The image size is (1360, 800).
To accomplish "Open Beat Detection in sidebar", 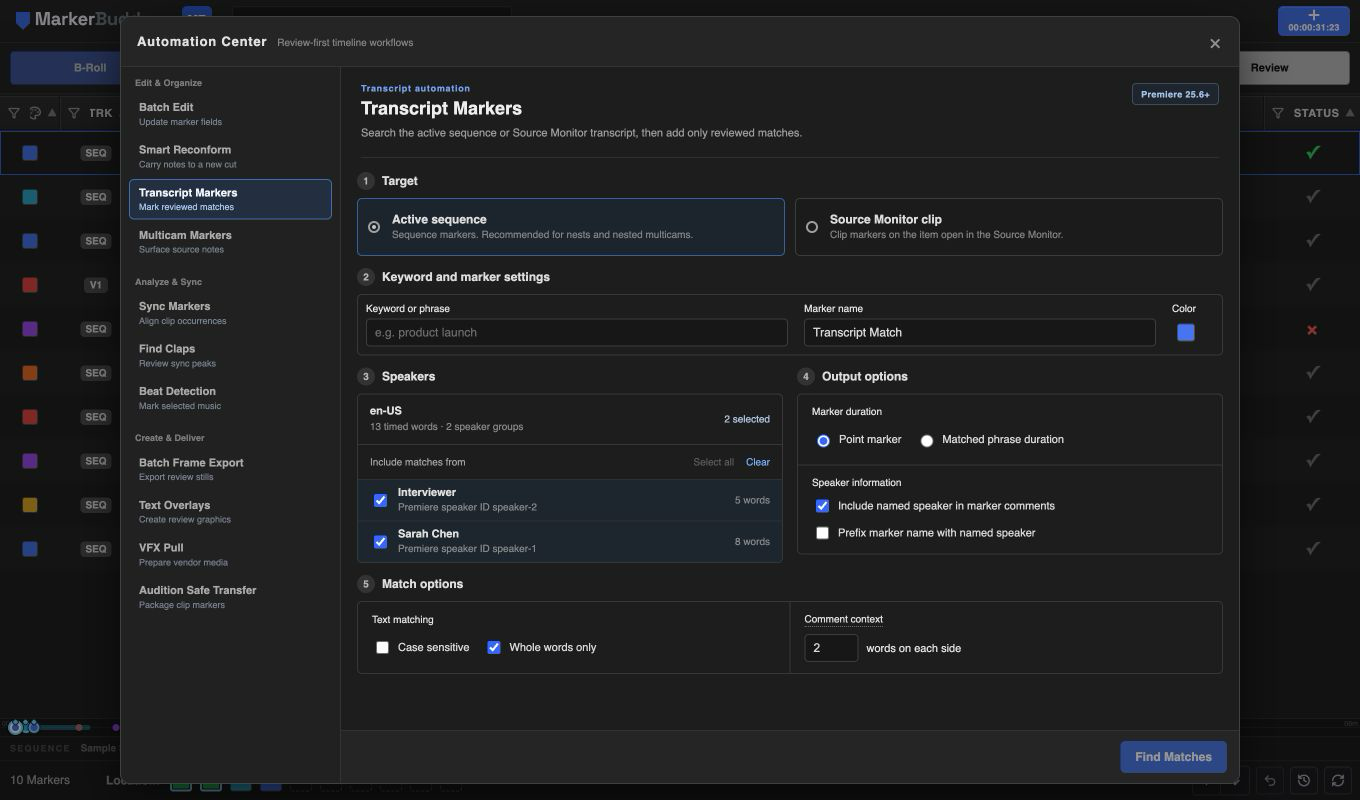I will click(230, 398).
